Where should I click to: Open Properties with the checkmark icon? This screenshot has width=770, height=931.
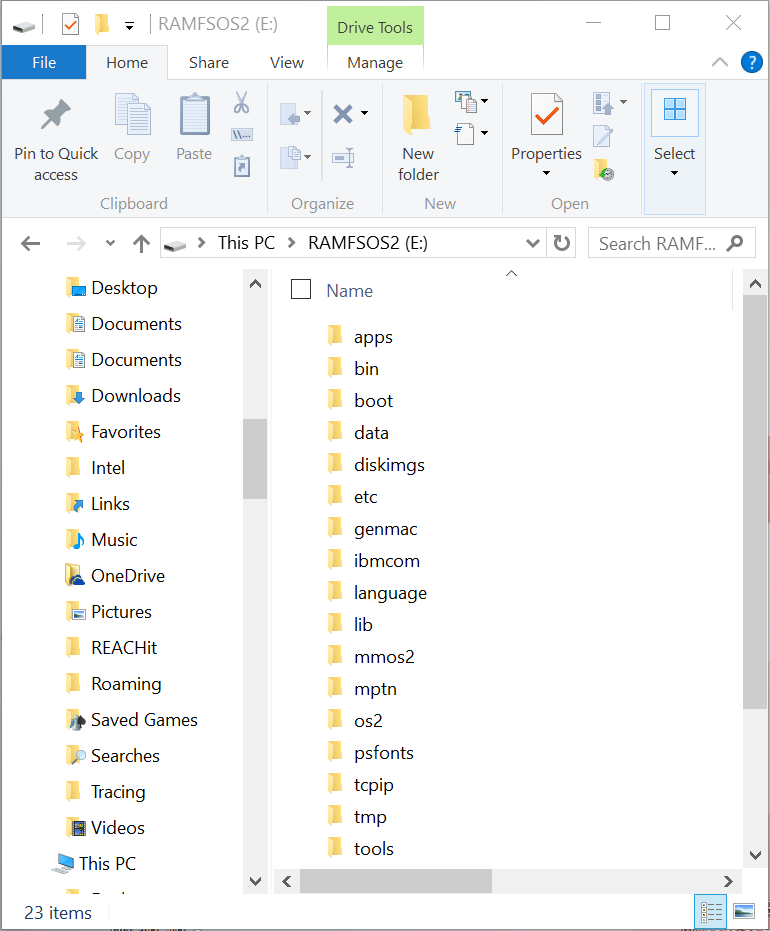546,114
